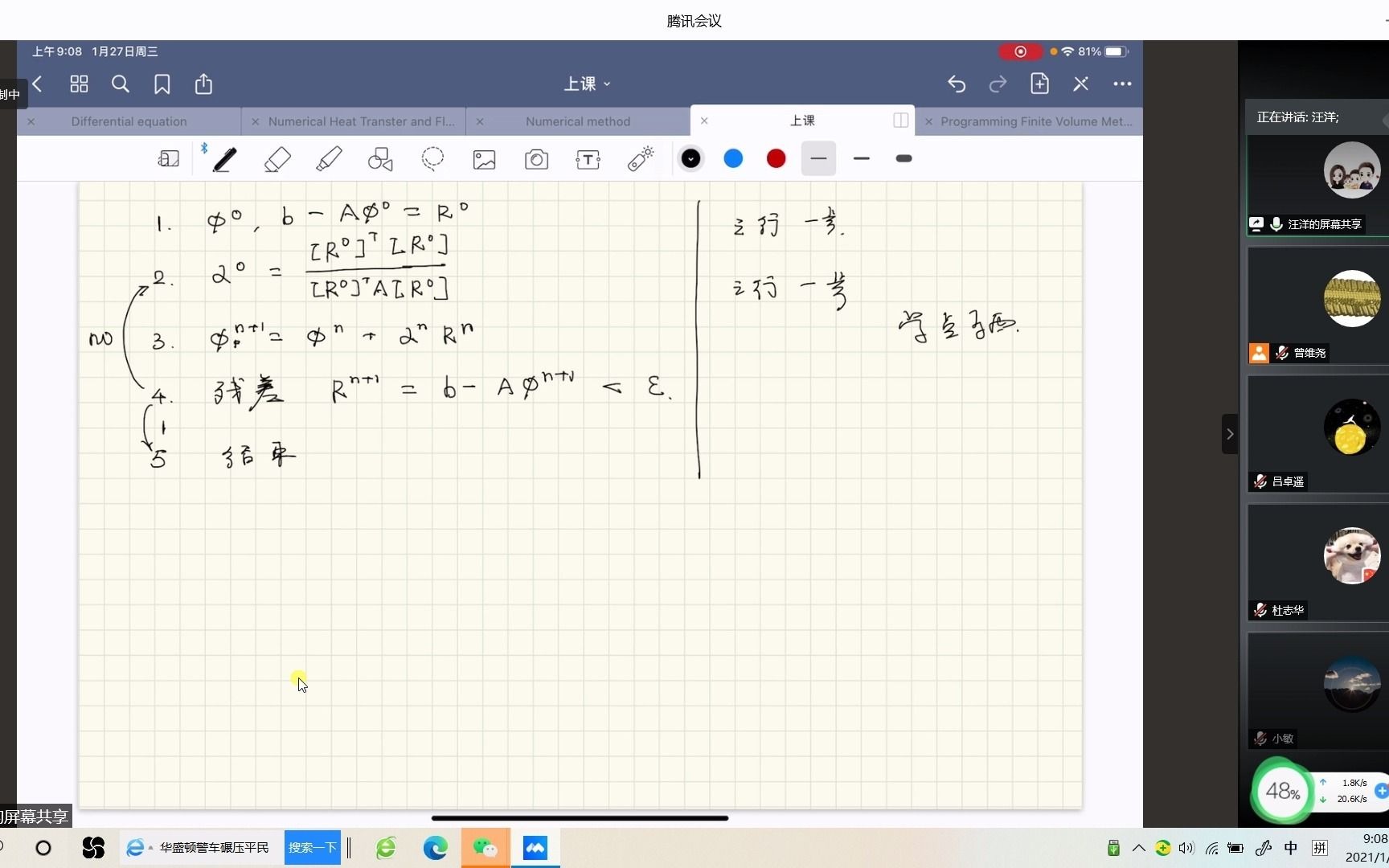Click the 搜索一下 search button
The image size is (1389, 868).
point(313,848)
